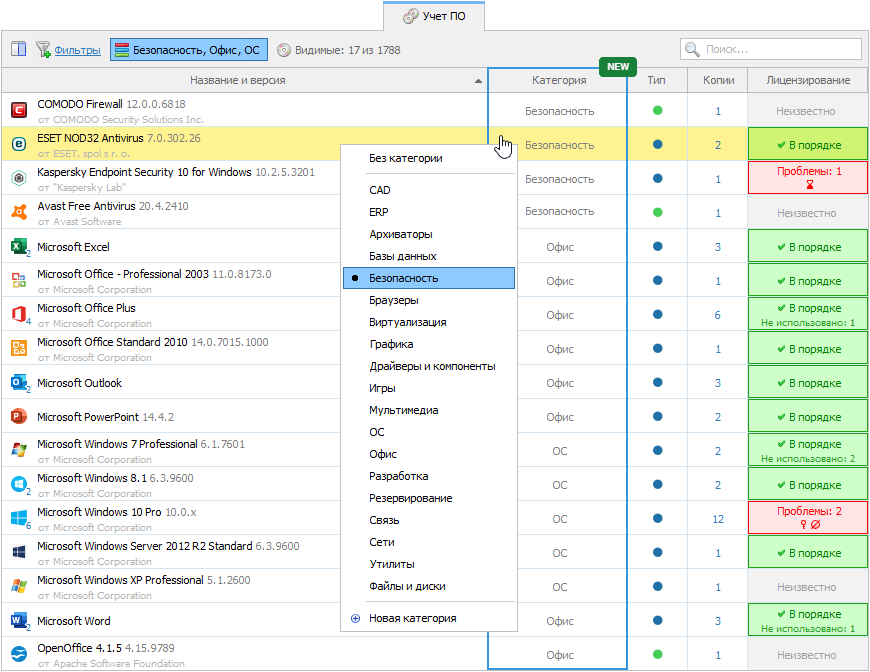
Task: Click the type dot for OpenOffice 4.1.5
Action: pyautogui.click(x=657, y=654)
